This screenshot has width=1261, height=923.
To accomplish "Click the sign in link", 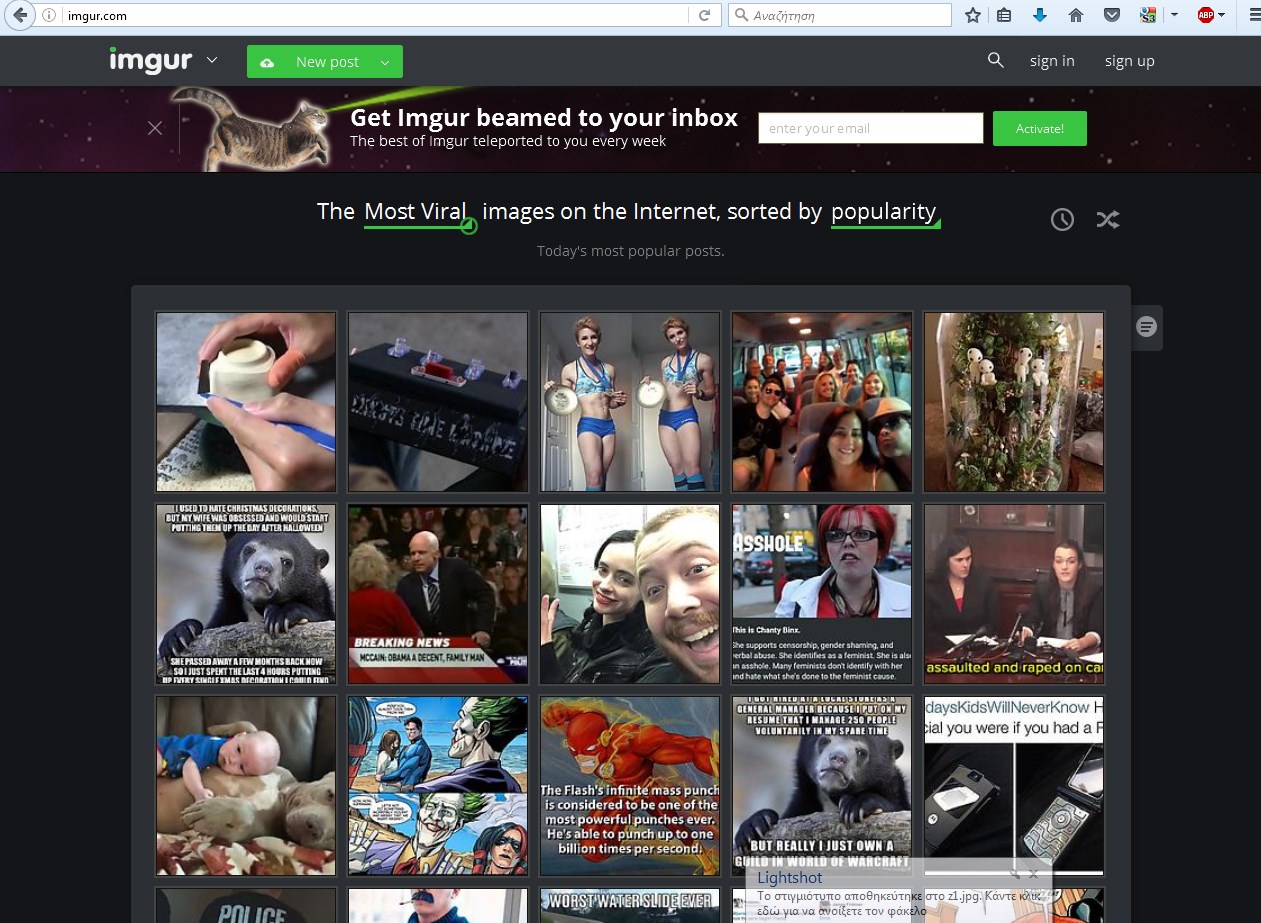I will (1052, 61).
